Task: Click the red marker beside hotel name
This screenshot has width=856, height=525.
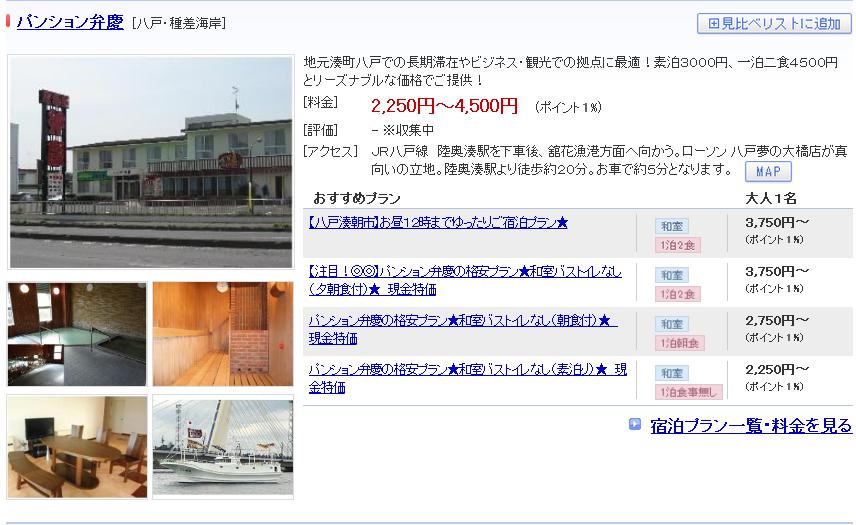Action: pyautogui.click(x=8, y=21)
